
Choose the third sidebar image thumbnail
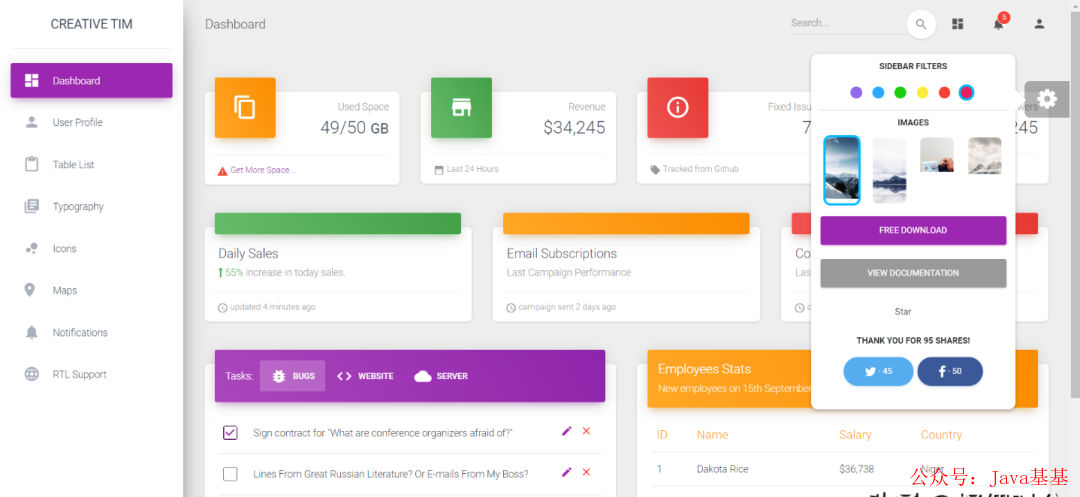click(x=937, y=155)
